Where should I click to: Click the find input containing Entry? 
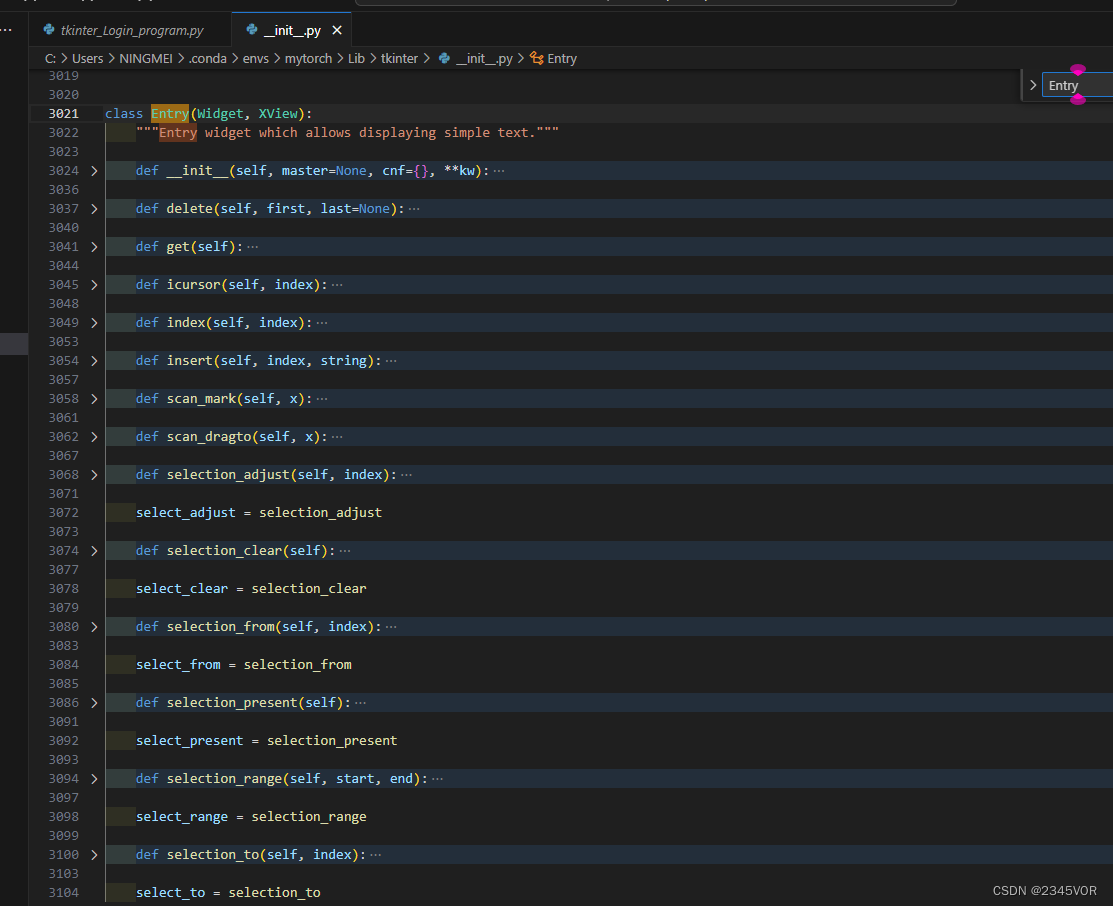pos(1078,85)
